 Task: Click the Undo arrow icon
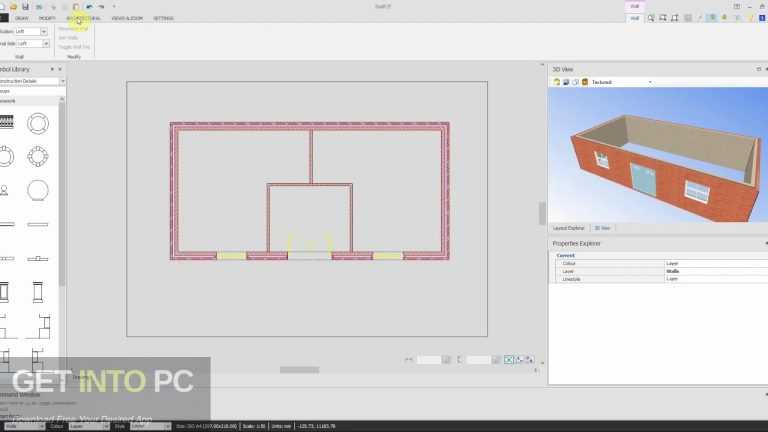[89, 7]
